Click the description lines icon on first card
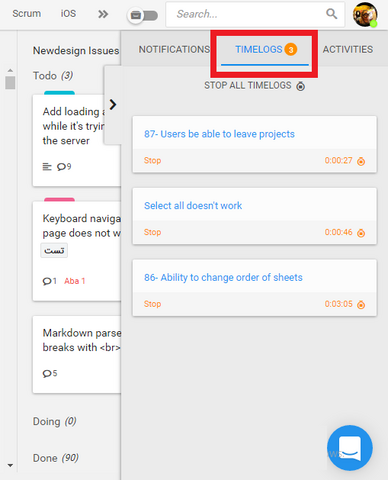Screen dimensions: 388x480 47,166
